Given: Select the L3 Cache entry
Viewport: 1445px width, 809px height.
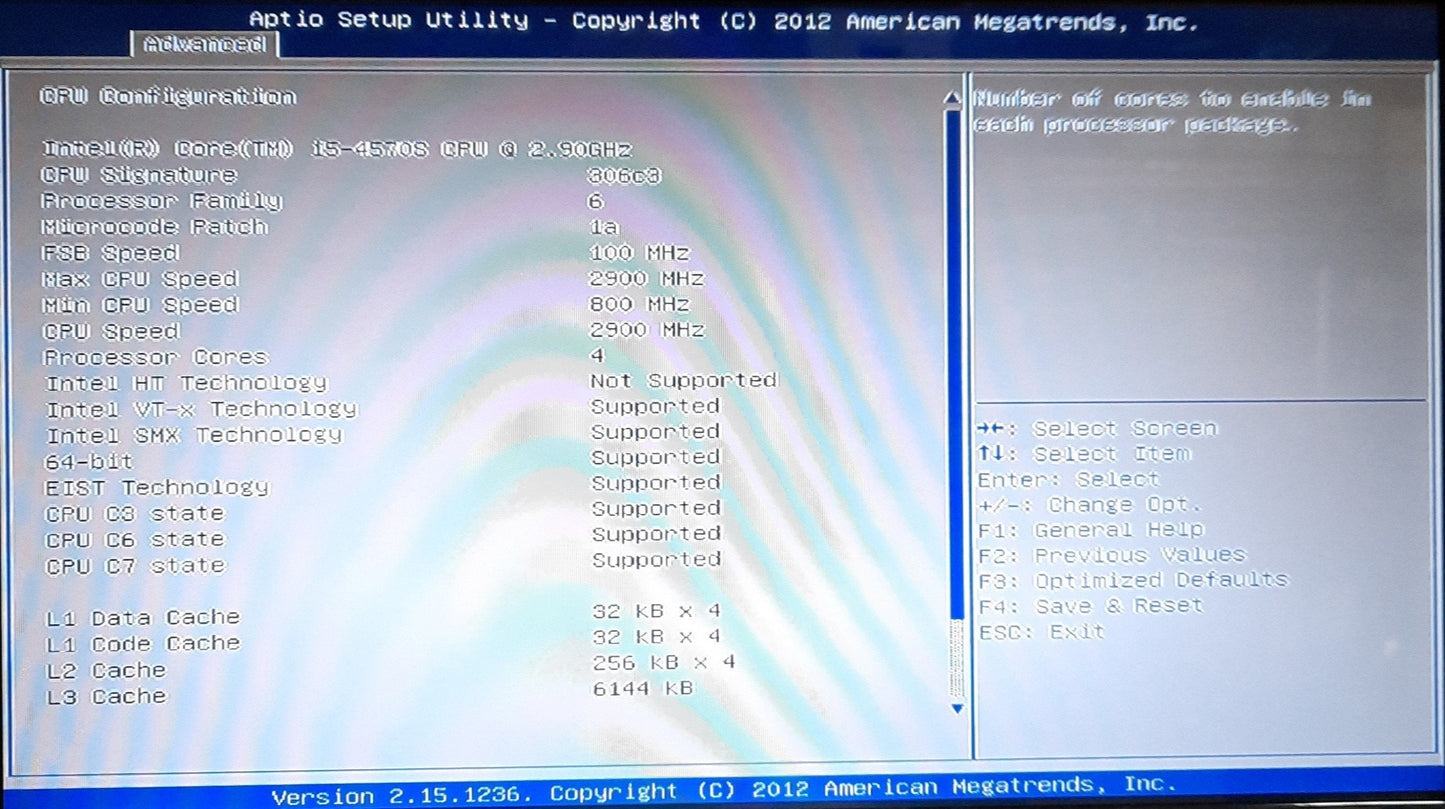Looking at the screenshot, I should (x=106, y=696).
